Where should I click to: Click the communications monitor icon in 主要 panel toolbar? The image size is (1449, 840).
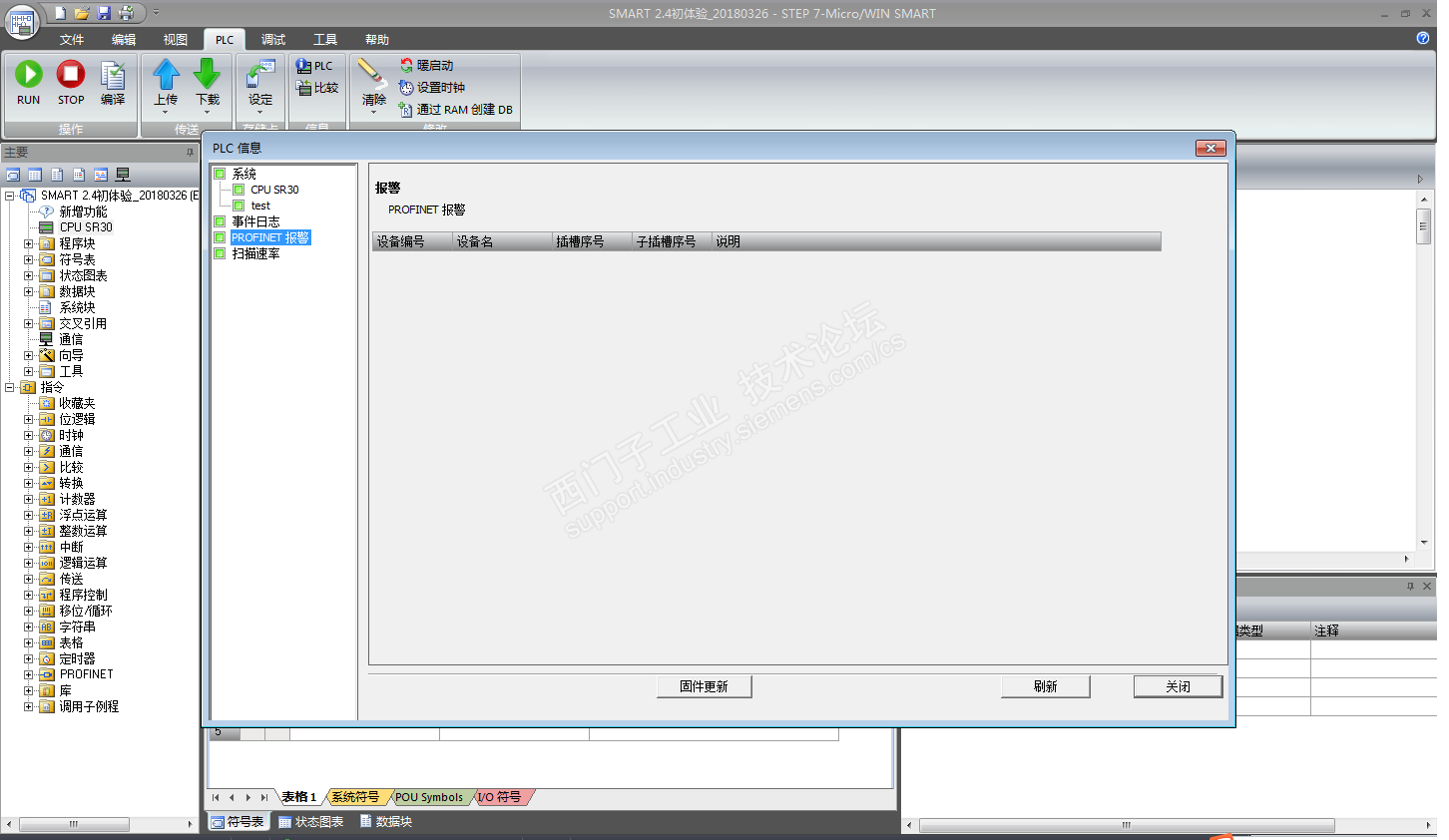tap(123, 175)
